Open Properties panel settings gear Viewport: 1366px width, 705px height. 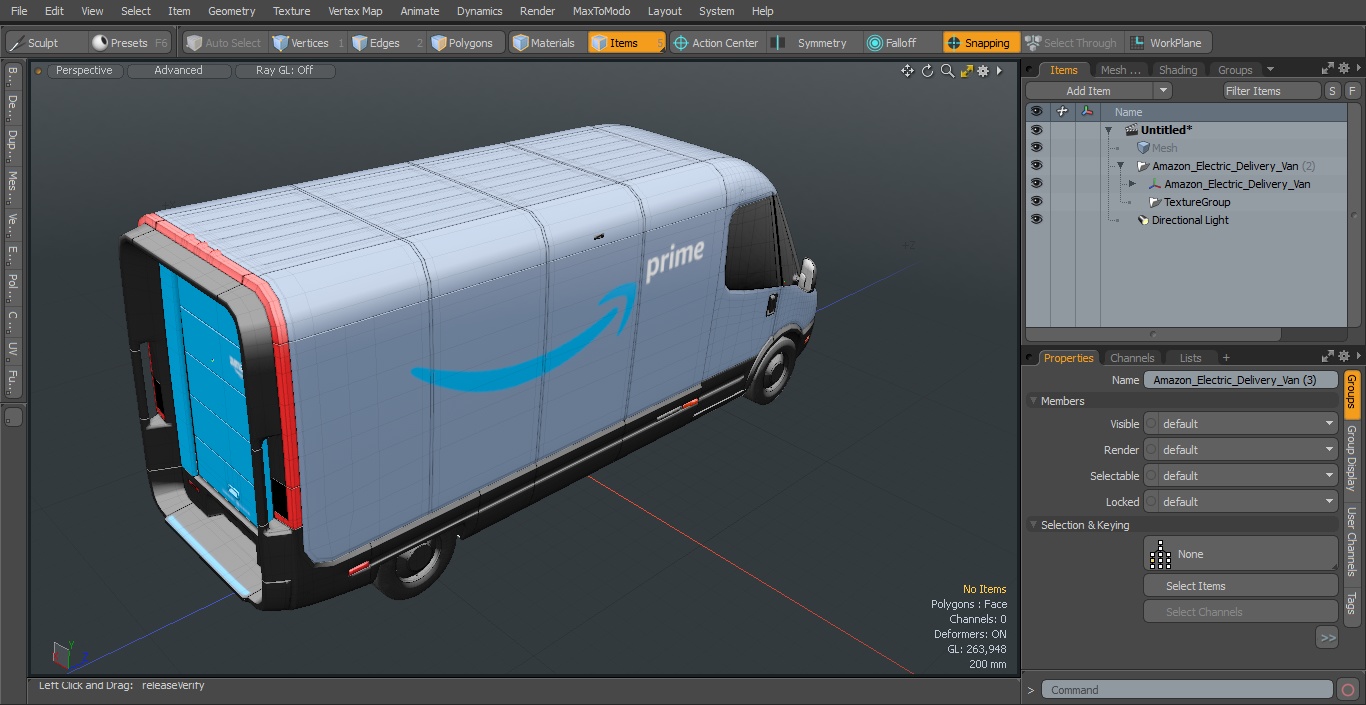coord(1345,357)
